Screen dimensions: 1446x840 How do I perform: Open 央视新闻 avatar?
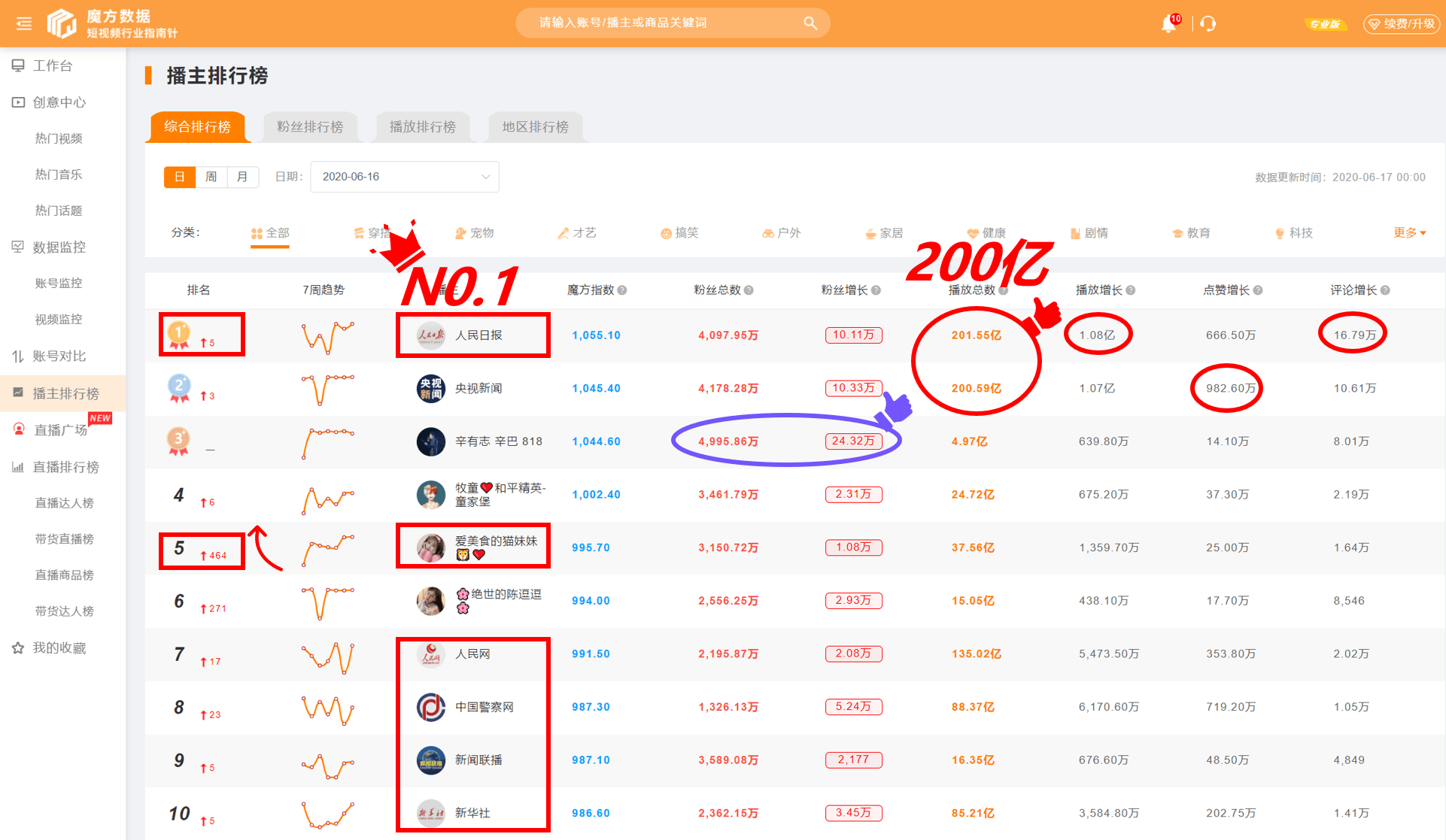tap(431, 389)
